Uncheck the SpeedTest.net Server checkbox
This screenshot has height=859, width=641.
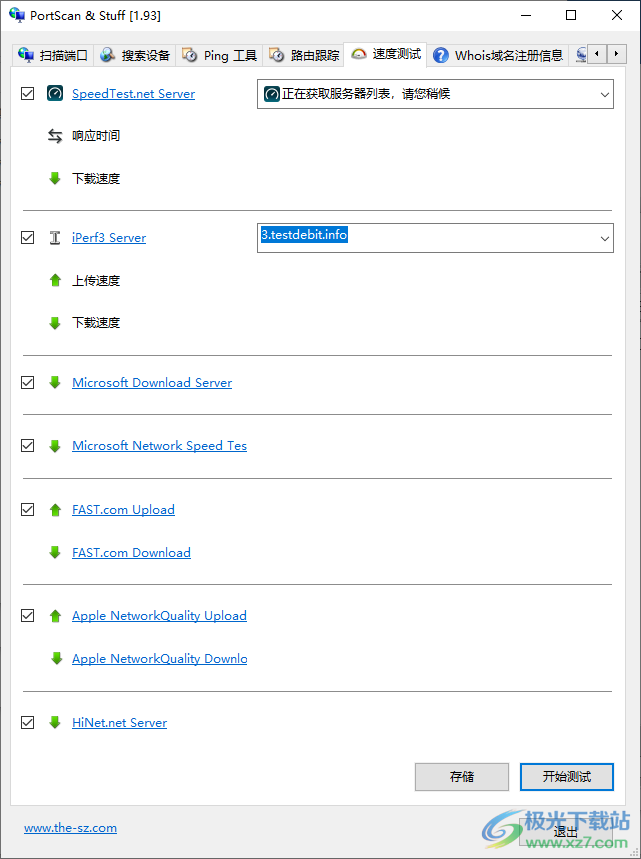coord(27,94)
